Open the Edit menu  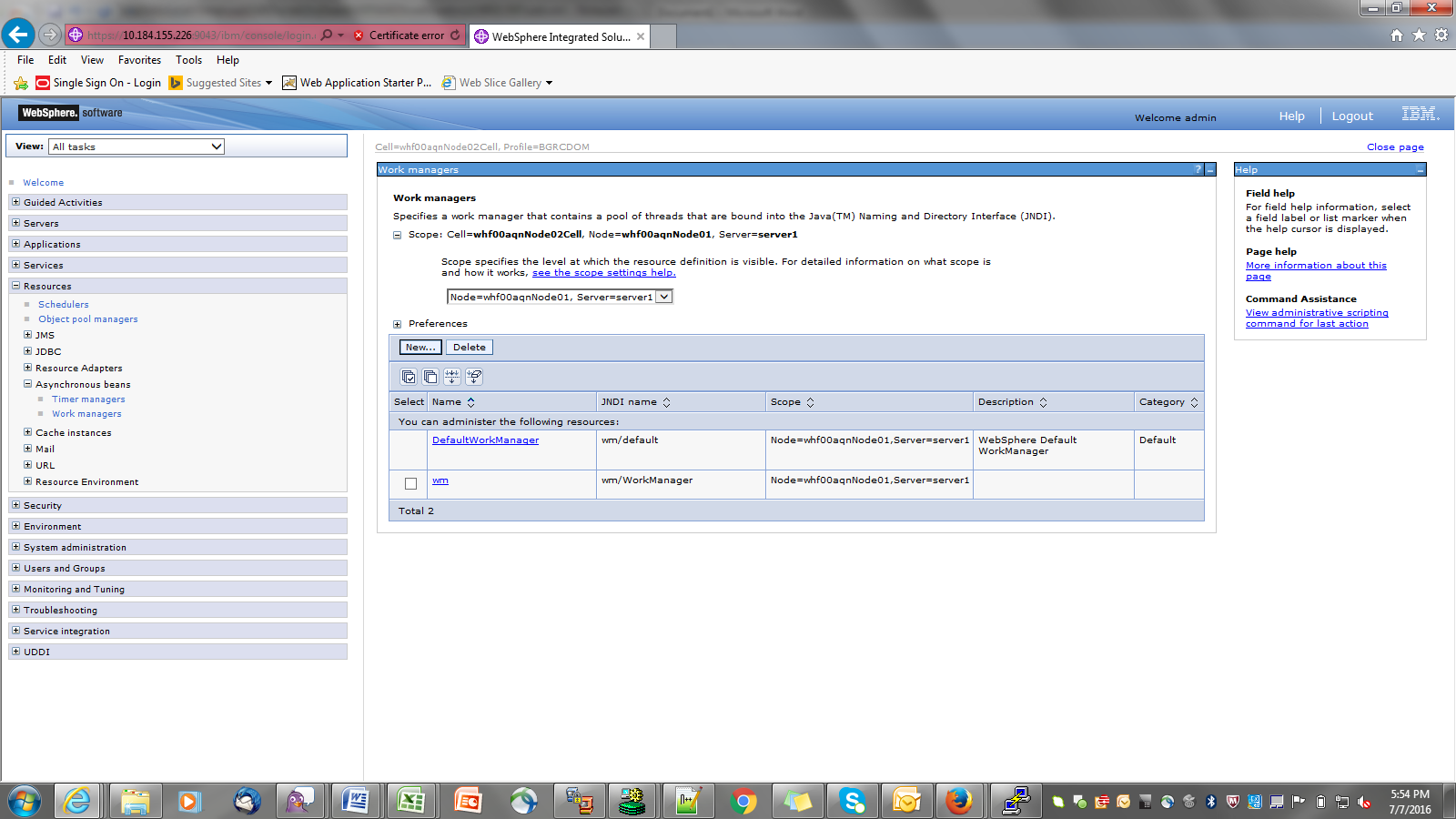pos(57,60)
